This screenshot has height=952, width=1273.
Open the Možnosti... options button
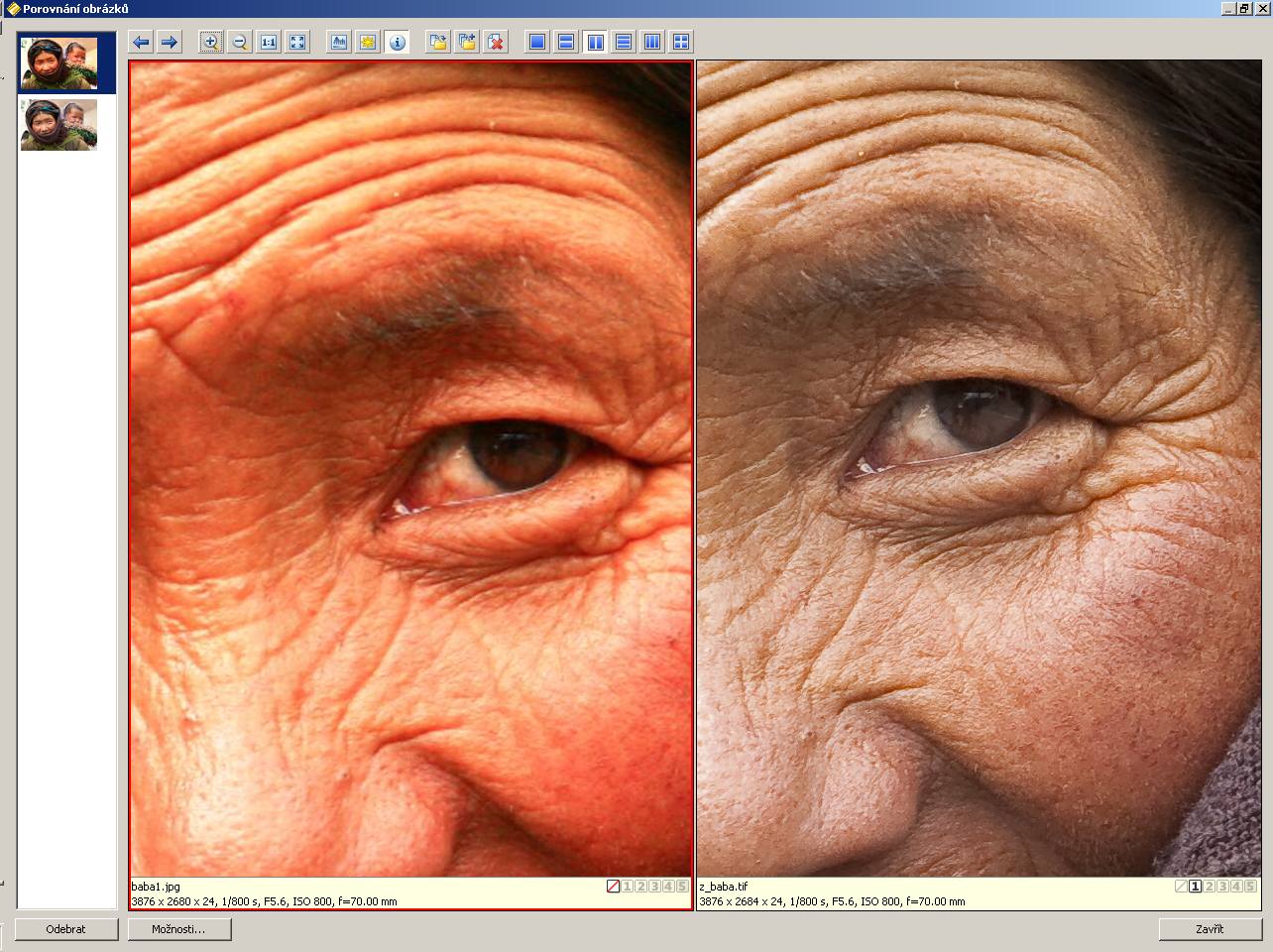178,929
